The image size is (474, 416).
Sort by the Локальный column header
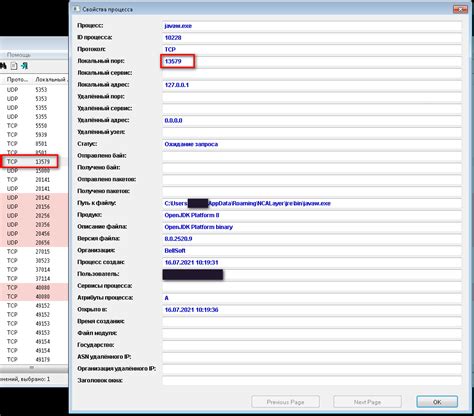(x=50, y=80)
